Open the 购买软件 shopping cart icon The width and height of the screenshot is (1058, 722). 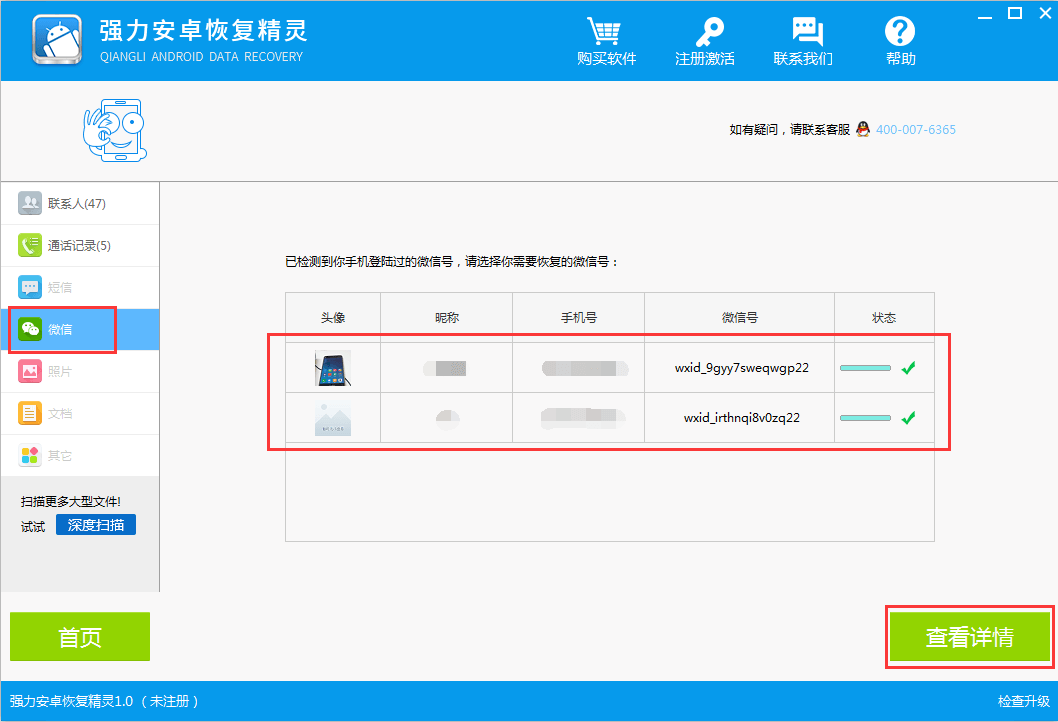pos(605,31)
